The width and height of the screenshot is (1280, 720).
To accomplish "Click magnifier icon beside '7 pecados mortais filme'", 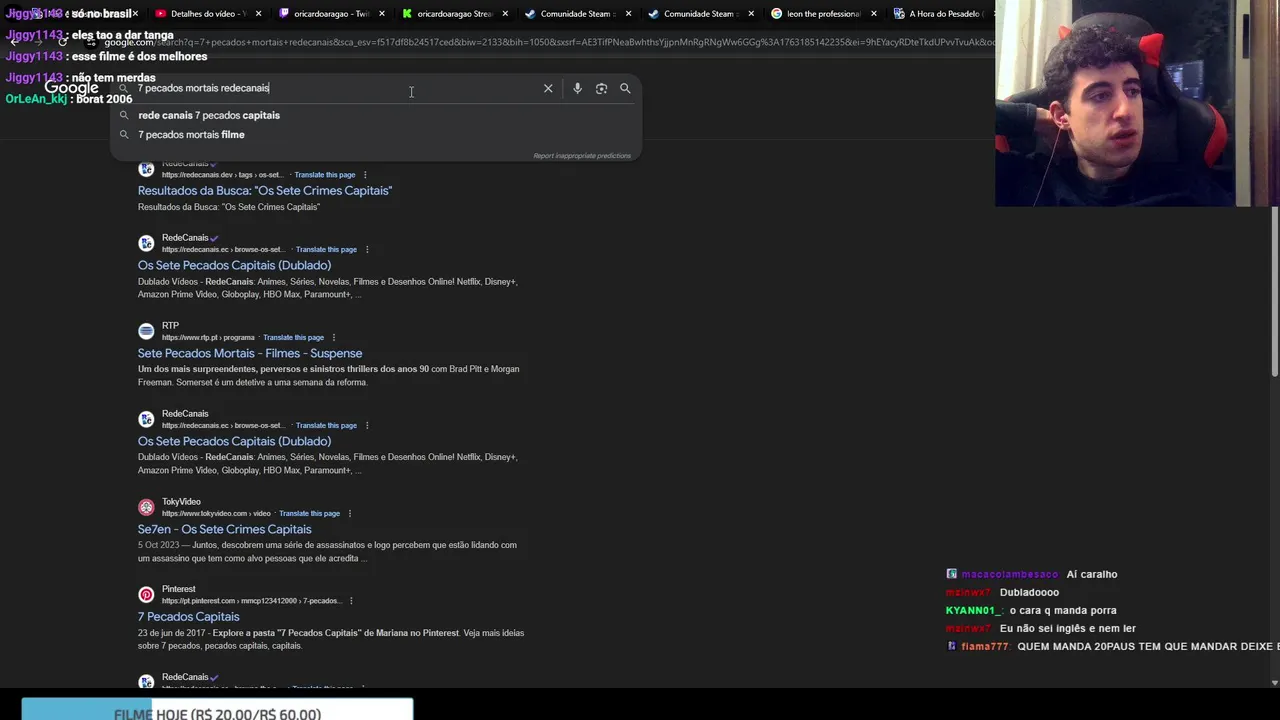I will point(124,134).
